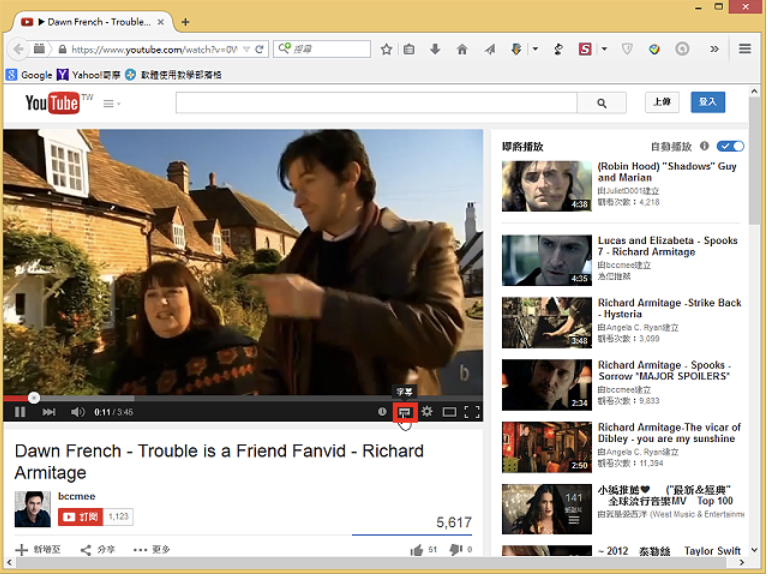The width and height of the screenshot is (768, 576).
Task: Click the YouTube magnifier search button
Action: click(601, 103)
